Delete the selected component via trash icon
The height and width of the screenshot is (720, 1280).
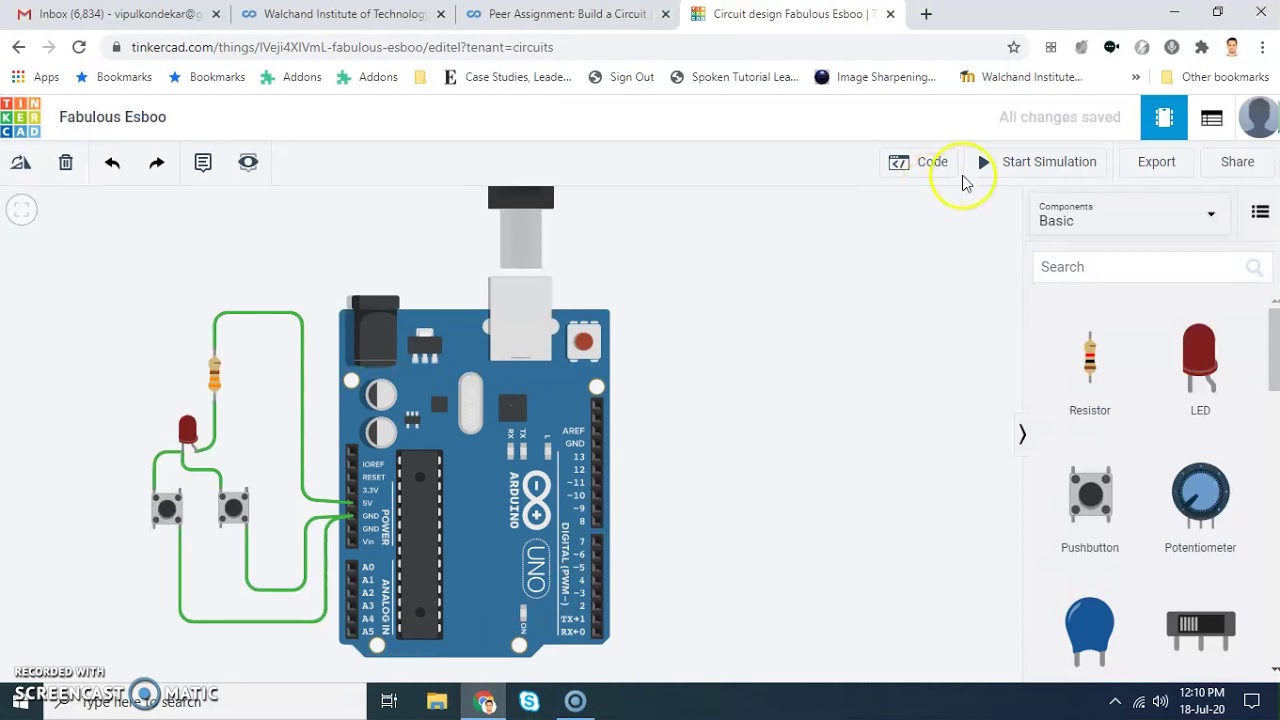pyautogui.click(x=66, y=162)
